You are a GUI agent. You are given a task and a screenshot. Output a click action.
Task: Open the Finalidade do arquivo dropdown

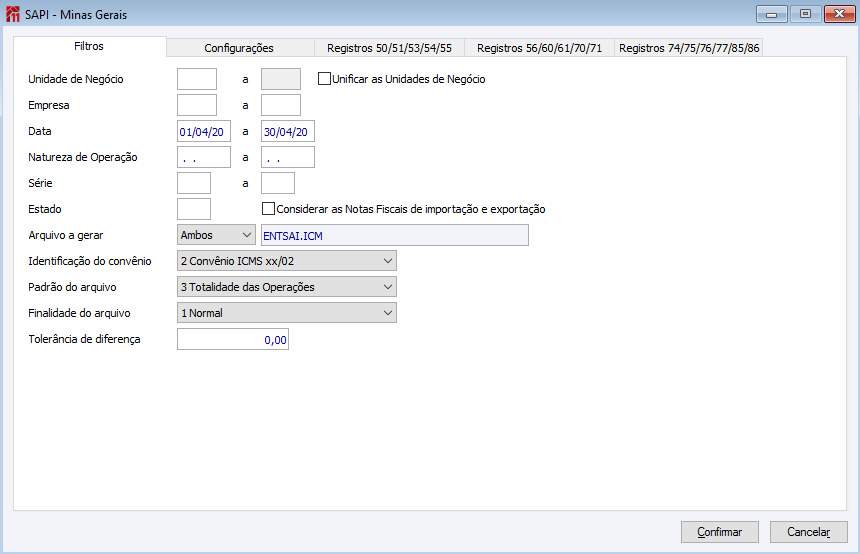(286, 313)
